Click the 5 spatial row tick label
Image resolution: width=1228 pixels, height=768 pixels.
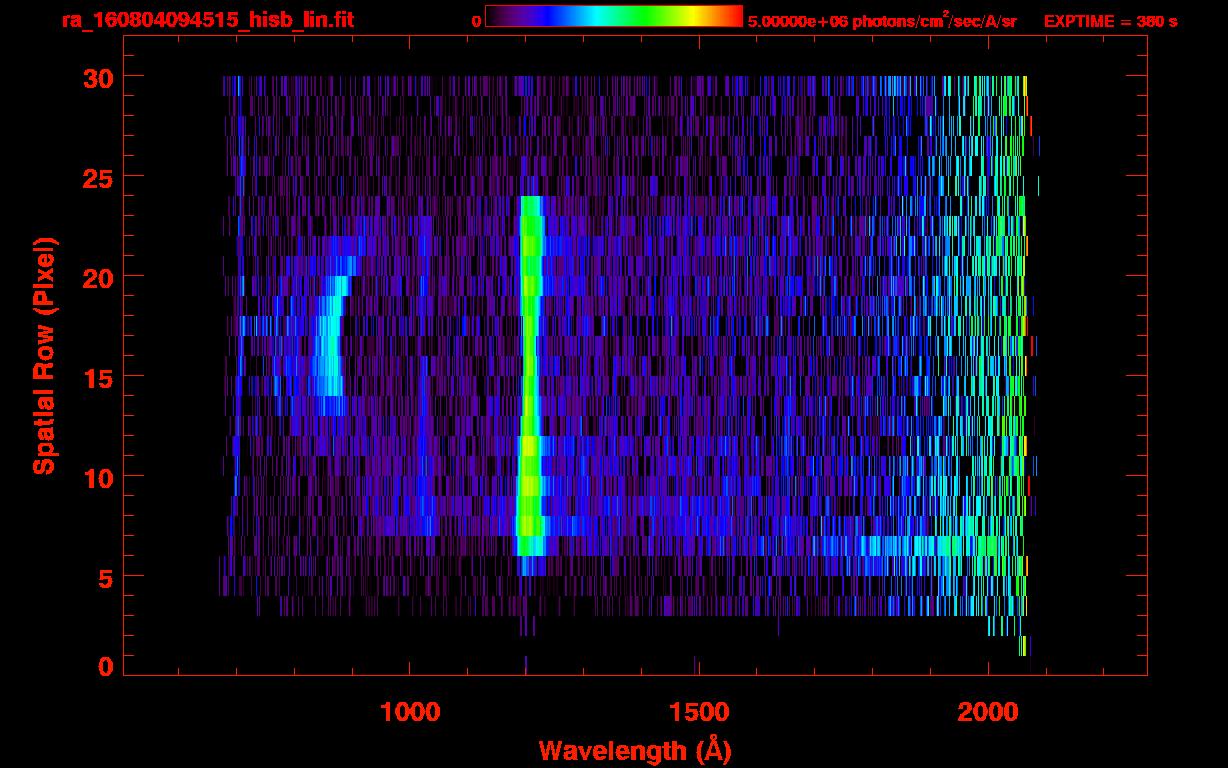click(x=106, y=577)
